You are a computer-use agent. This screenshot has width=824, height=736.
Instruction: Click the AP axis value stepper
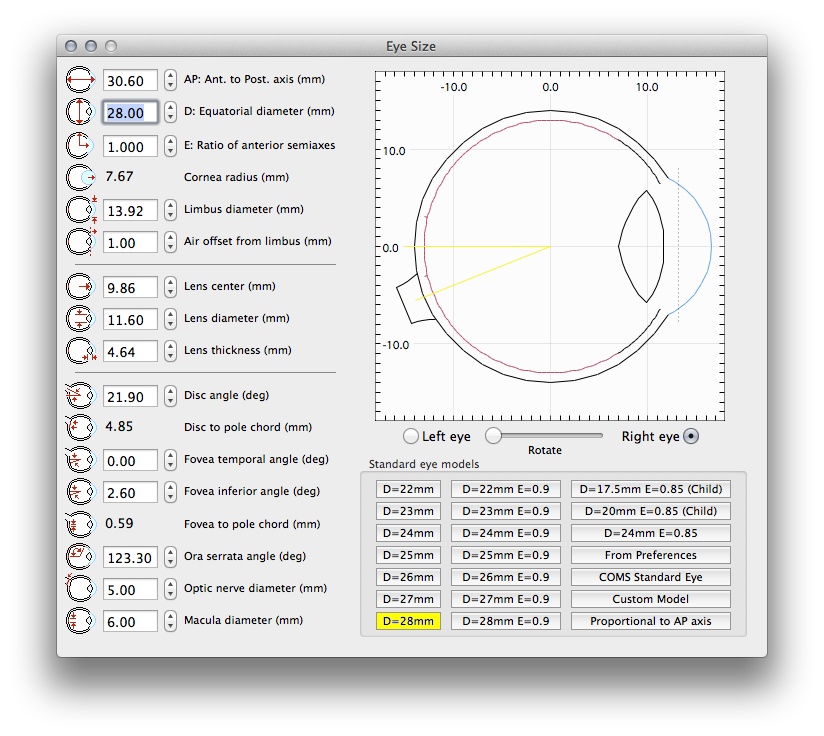[x=170, y=81]
